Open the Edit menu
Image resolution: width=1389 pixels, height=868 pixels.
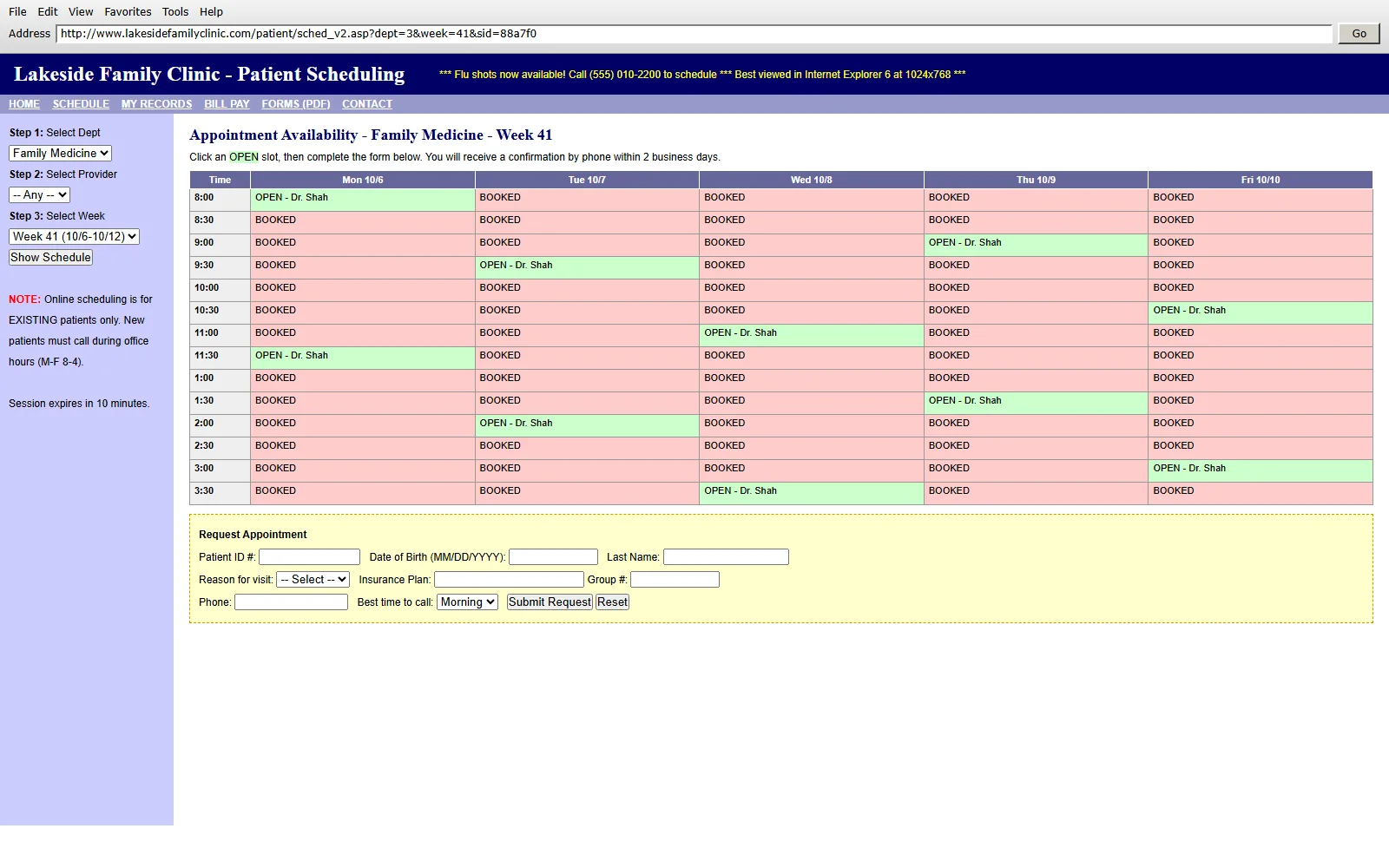(x=48, y=11)
